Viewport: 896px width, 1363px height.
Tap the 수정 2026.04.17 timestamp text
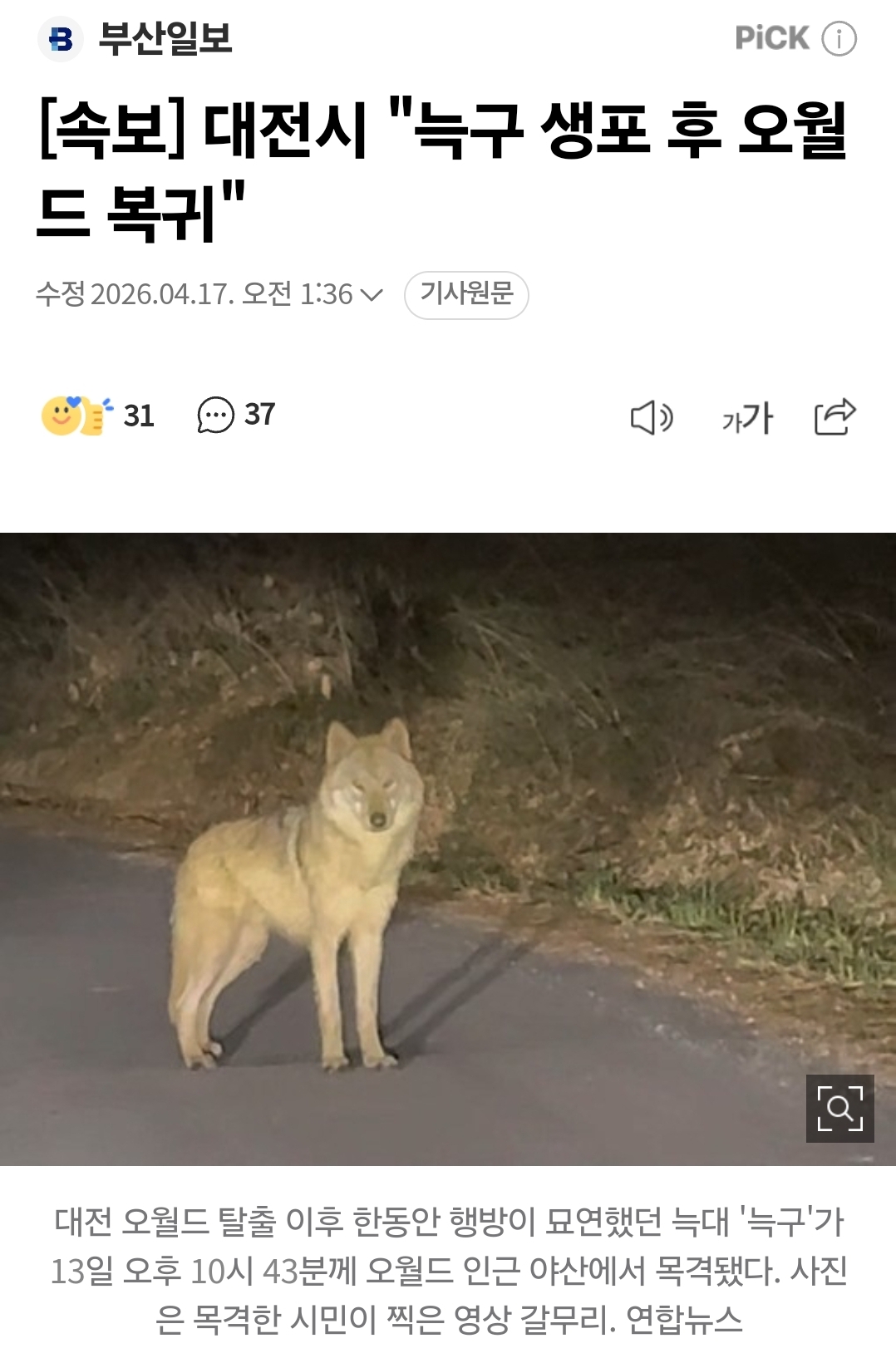click(x=194, y=294)
